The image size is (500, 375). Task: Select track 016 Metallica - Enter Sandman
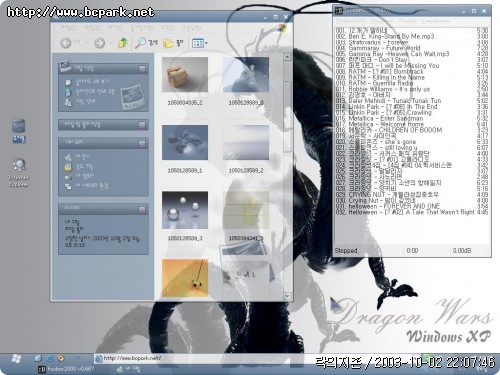click(412, 118)
